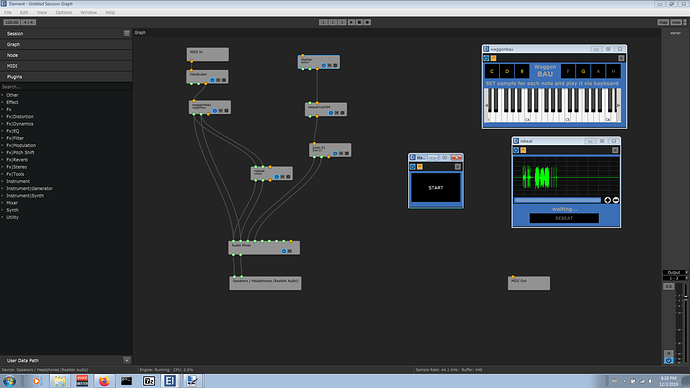Viewport: 690px width, 388px height.
Task: Click the zoom-in plus icon in rebeat
Action: click(x=608, y=200)
